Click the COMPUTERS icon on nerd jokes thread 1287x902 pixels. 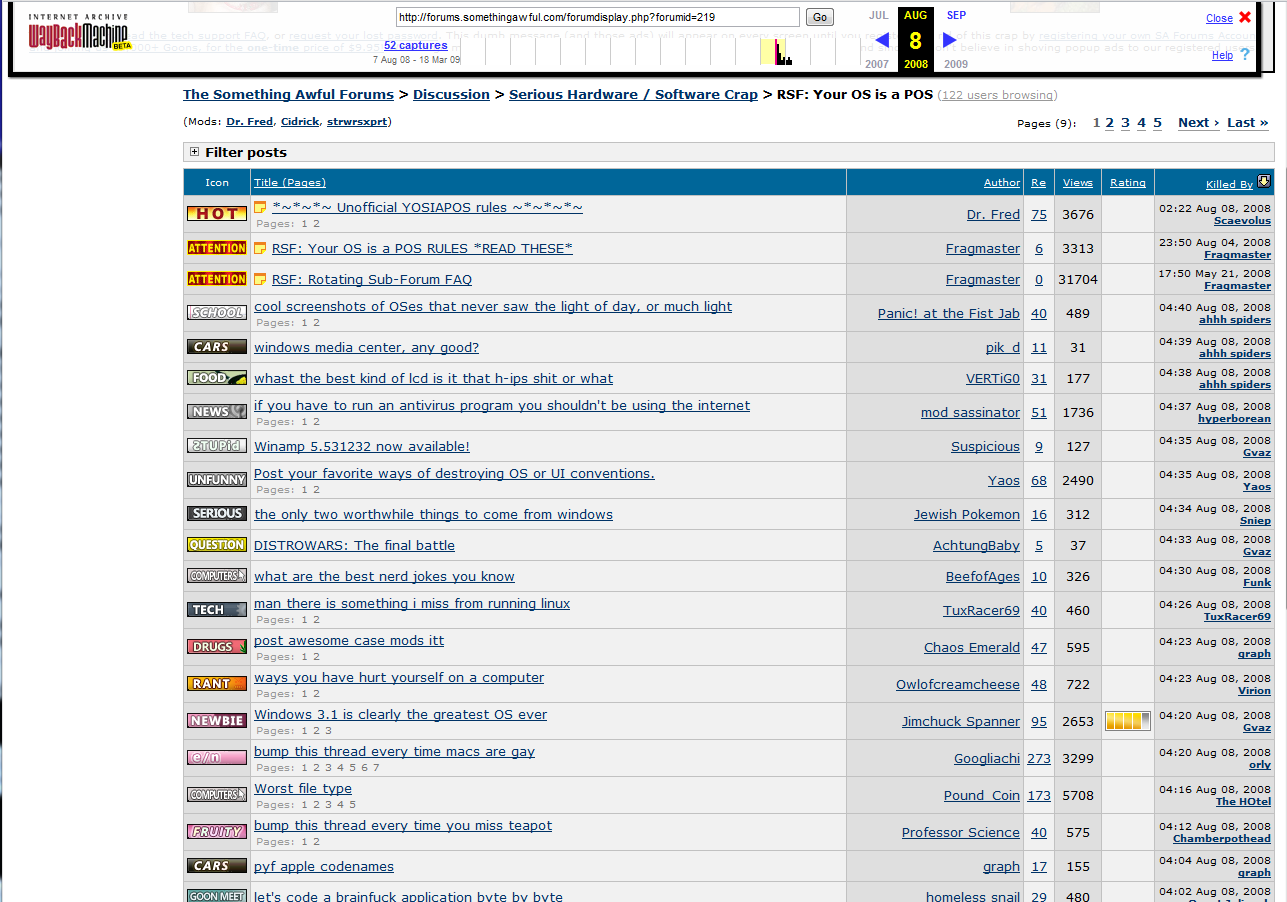(217, 576)
